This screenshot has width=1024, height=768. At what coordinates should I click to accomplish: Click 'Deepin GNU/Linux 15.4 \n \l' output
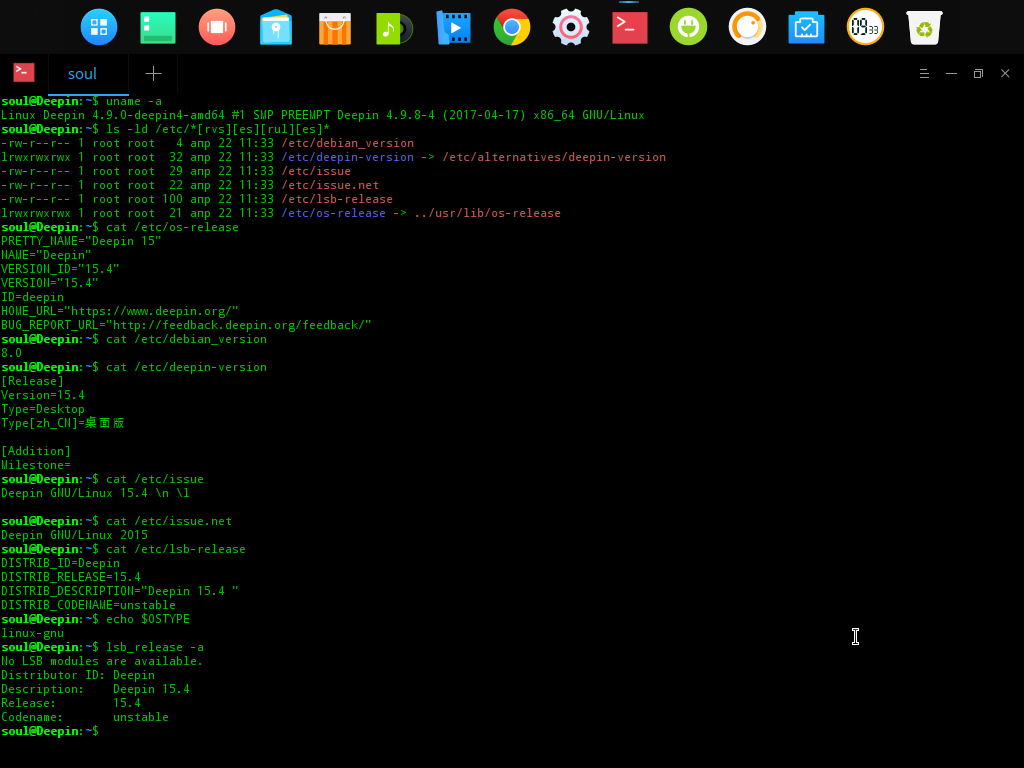click(x=95, y=493)
